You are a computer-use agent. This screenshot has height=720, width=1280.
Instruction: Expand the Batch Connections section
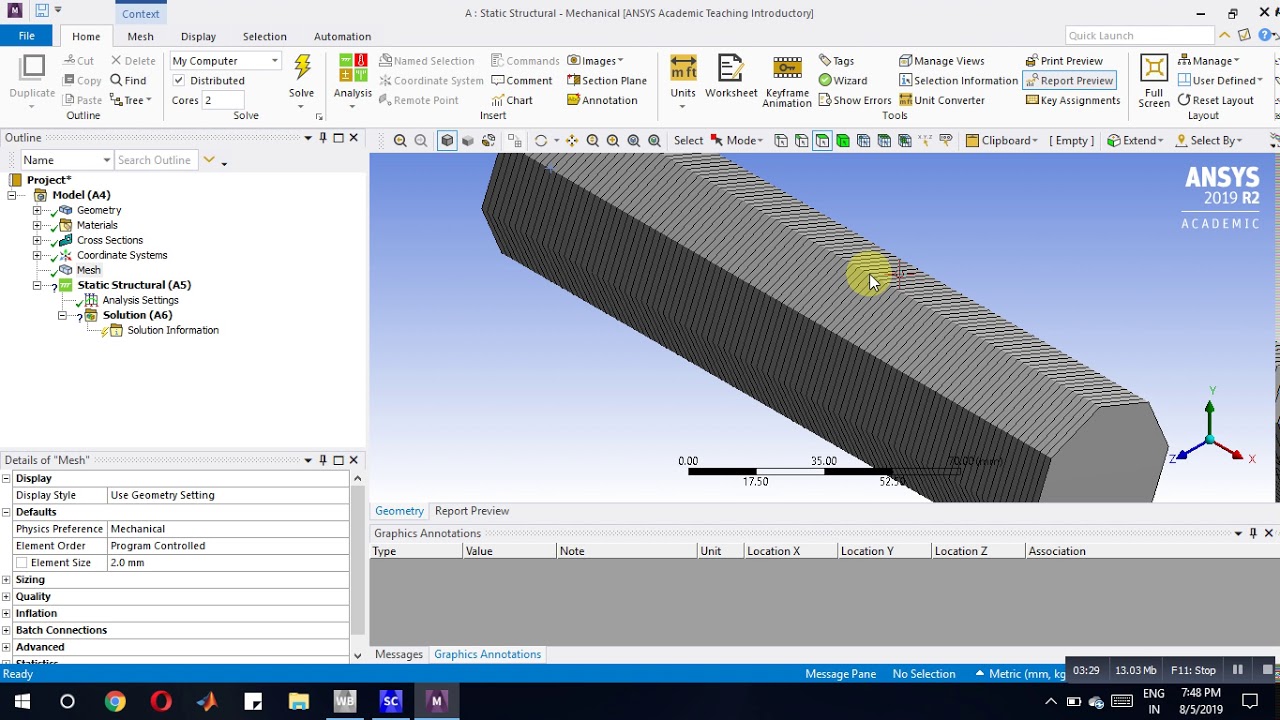tap(6, 630)
